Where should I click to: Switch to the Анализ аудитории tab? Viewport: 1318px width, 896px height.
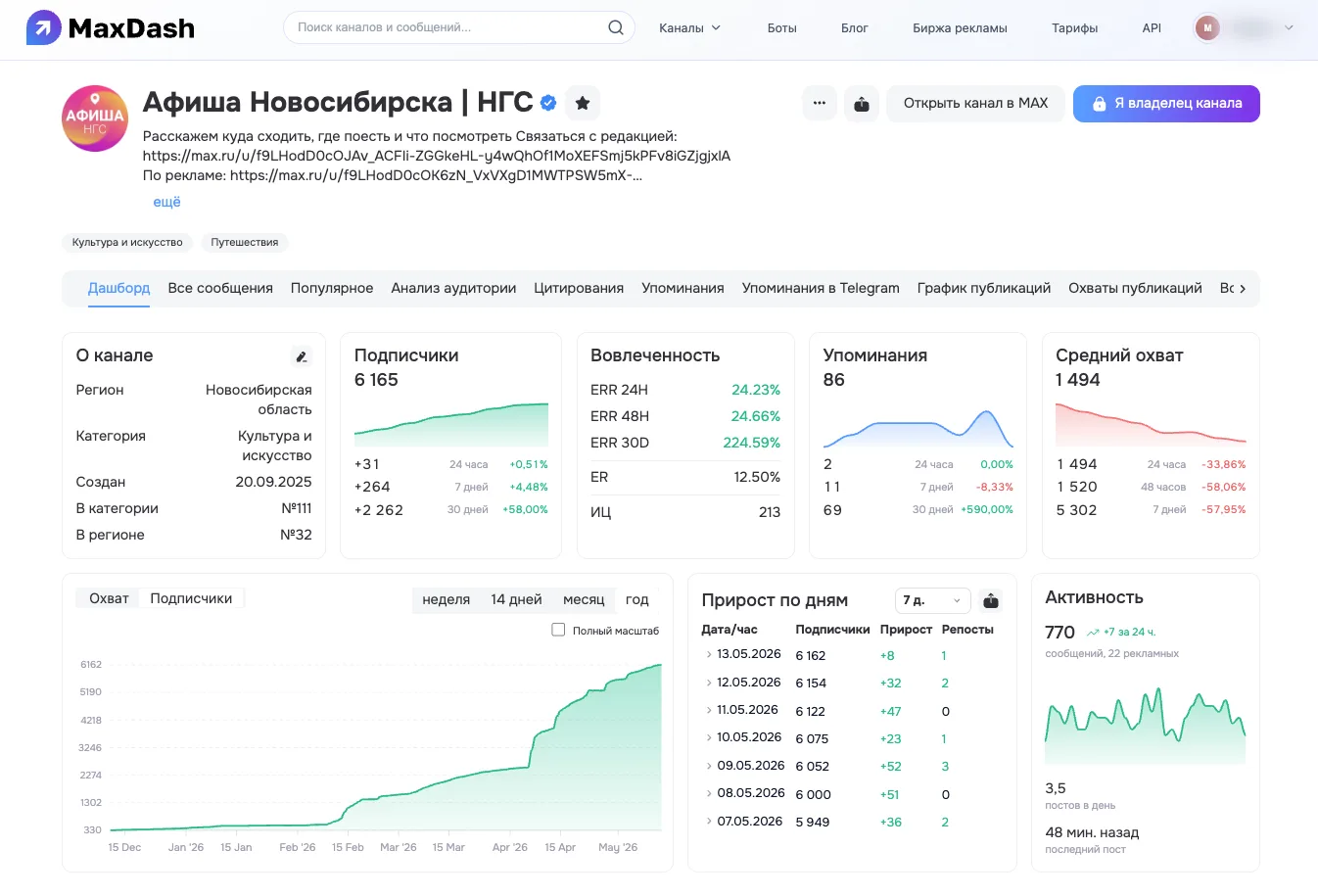coord(453,288)
